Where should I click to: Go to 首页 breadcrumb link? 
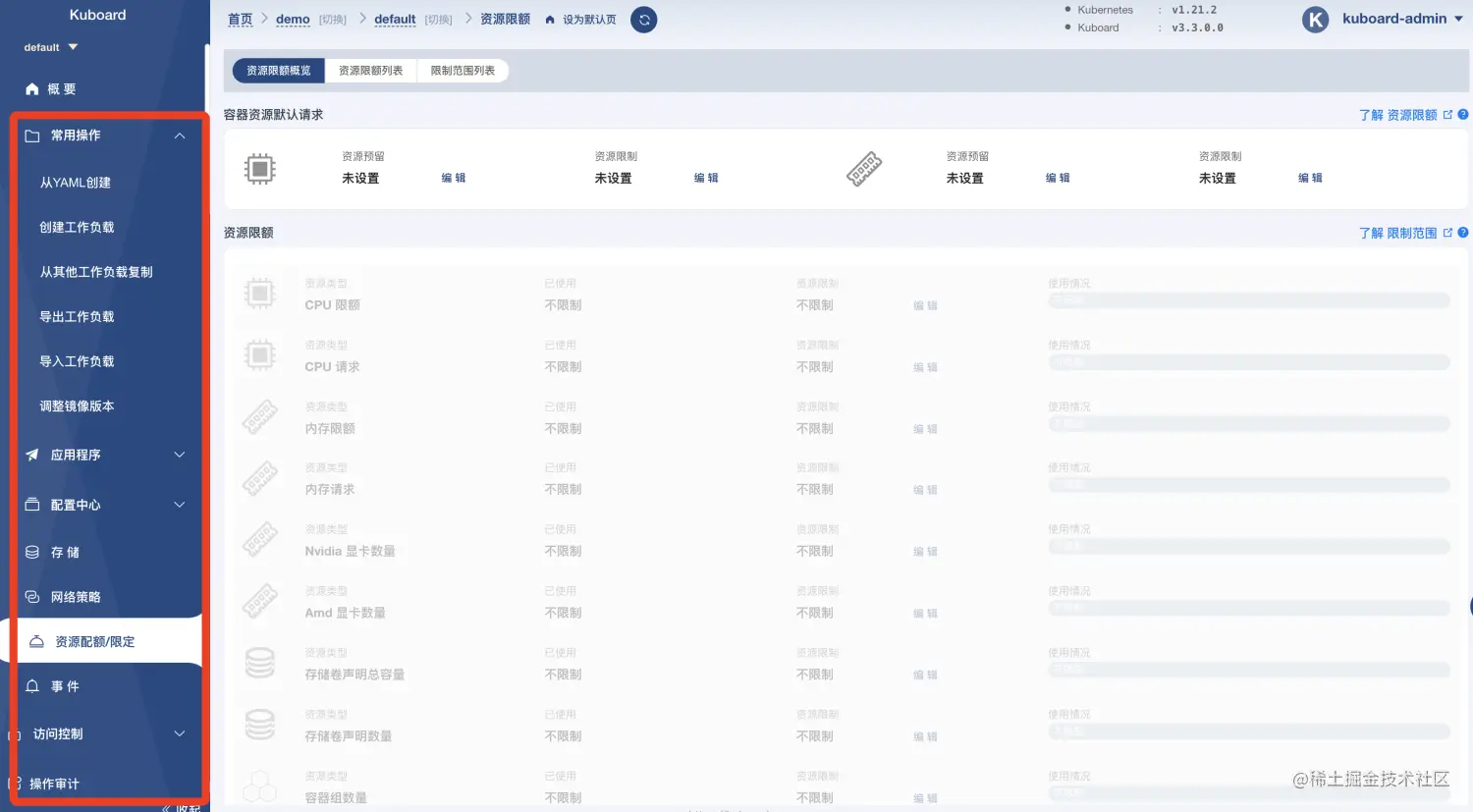pyautogui.click(x=240, y=20)
